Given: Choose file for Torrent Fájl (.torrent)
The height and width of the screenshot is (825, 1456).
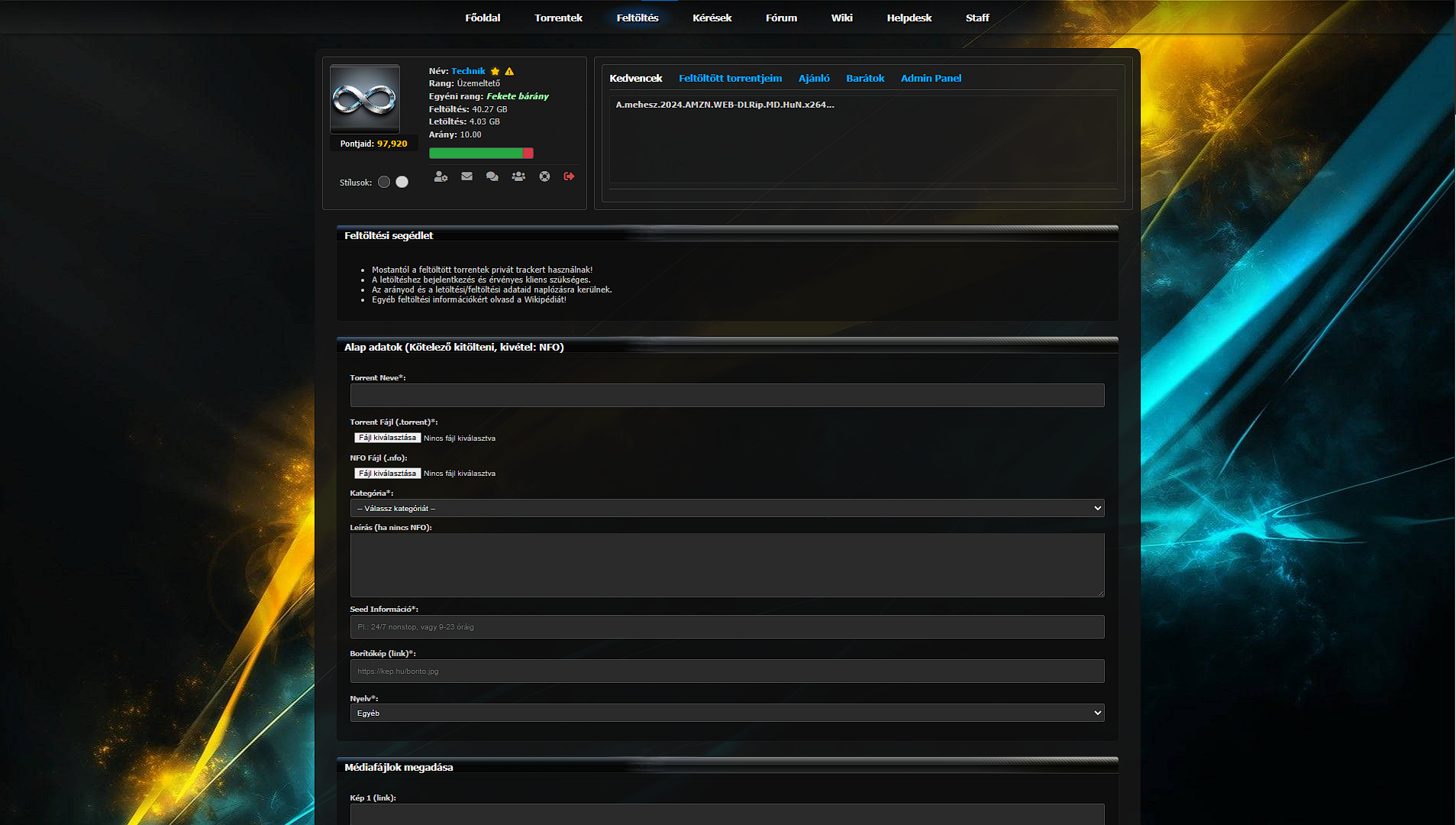Looking at the screenshot, I should coord(387,438).
